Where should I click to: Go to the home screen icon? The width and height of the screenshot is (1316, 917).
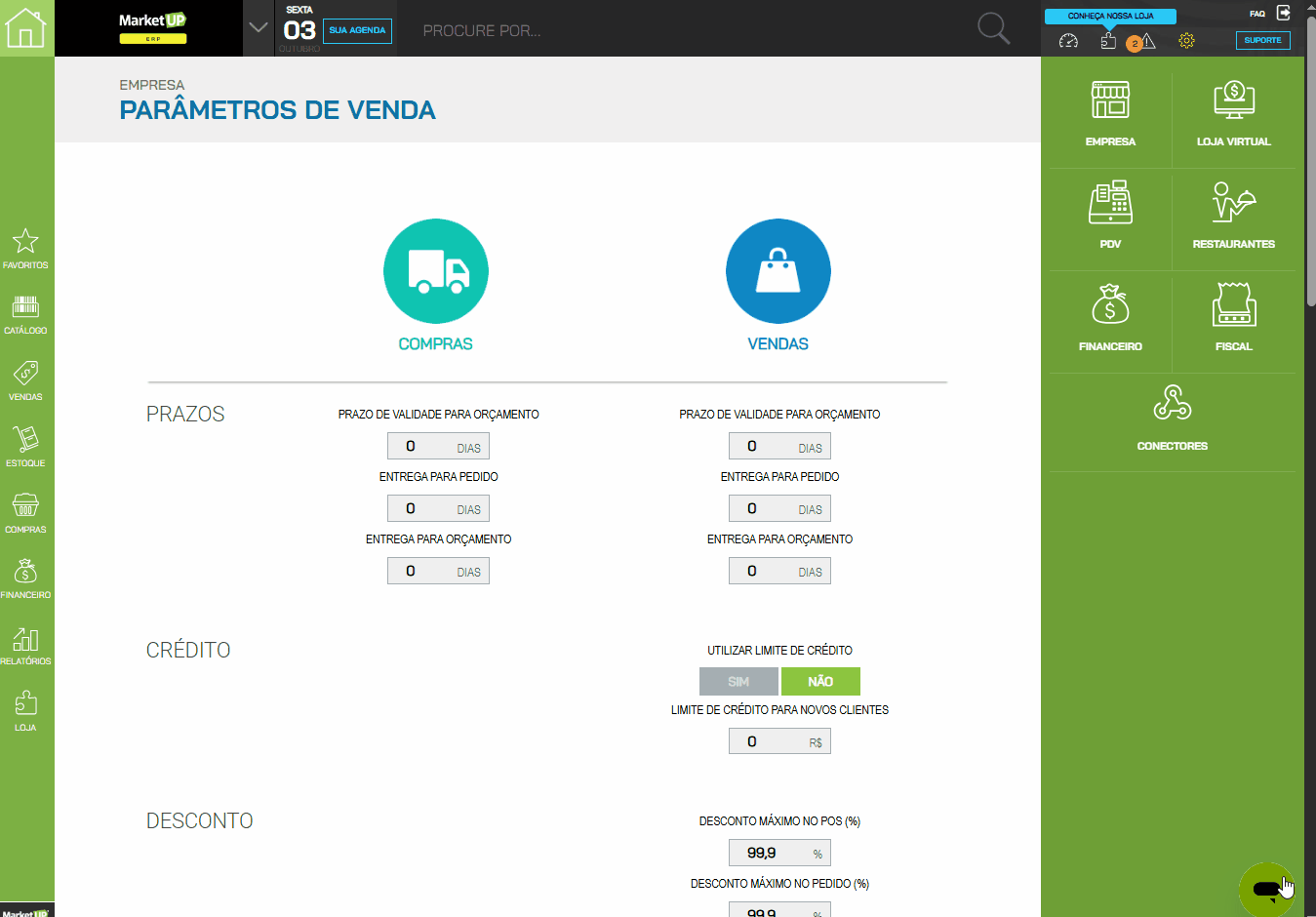tap(26, 27)
